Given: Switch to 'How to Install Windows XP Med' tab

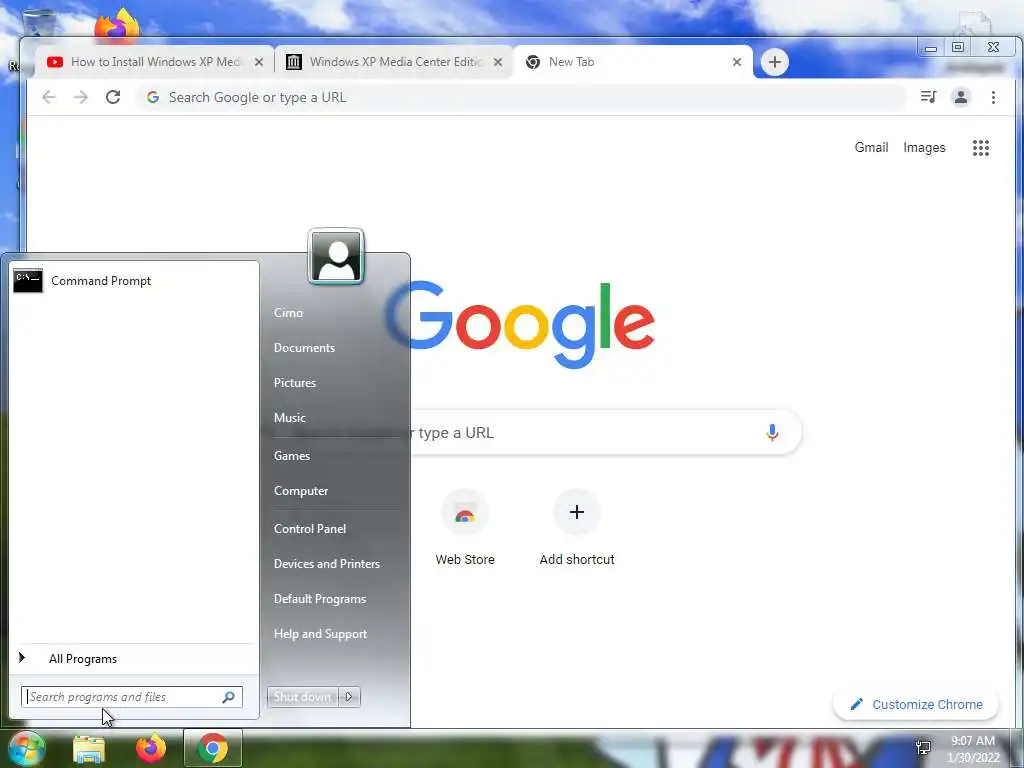Looking at the screenshot, I should tap(153, 62).
